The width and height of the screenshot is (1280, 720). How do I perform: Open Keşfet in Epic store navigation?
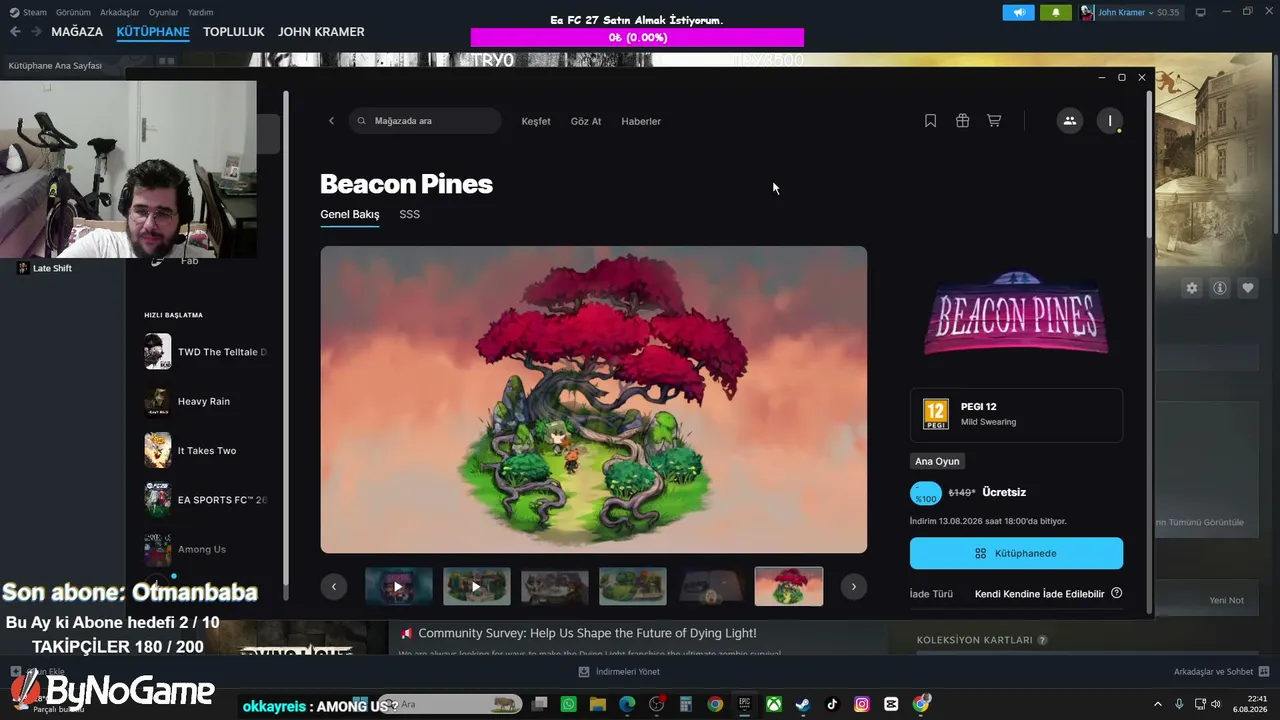click(x=536, y=121)
